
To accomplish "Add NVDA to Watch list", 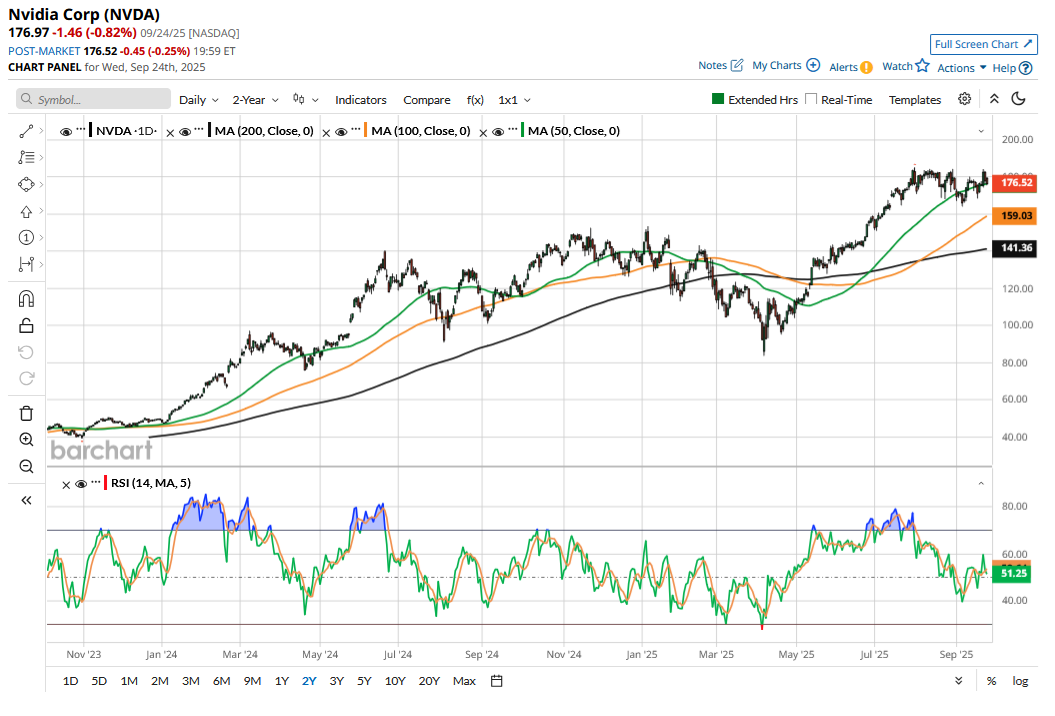I will click(906, 66).
